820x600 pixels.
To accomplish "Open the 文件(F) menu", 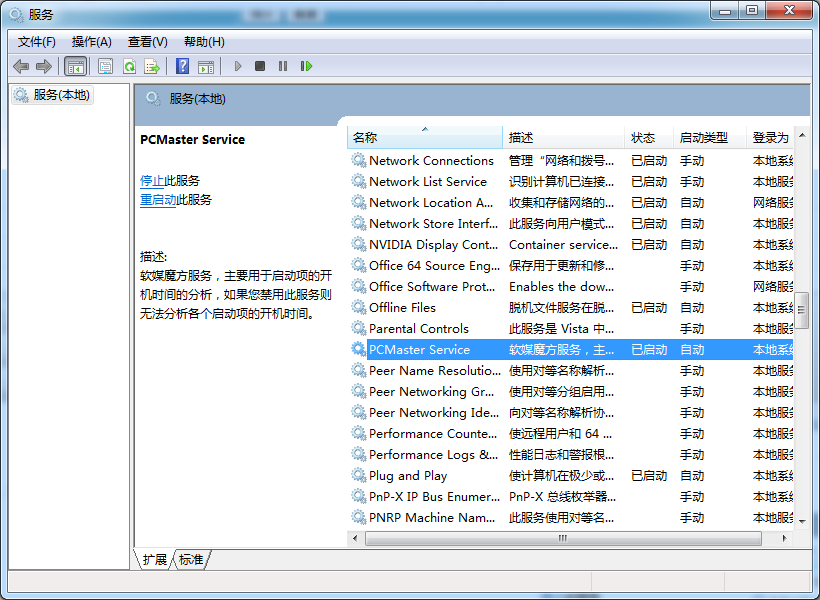I will 37,41.
